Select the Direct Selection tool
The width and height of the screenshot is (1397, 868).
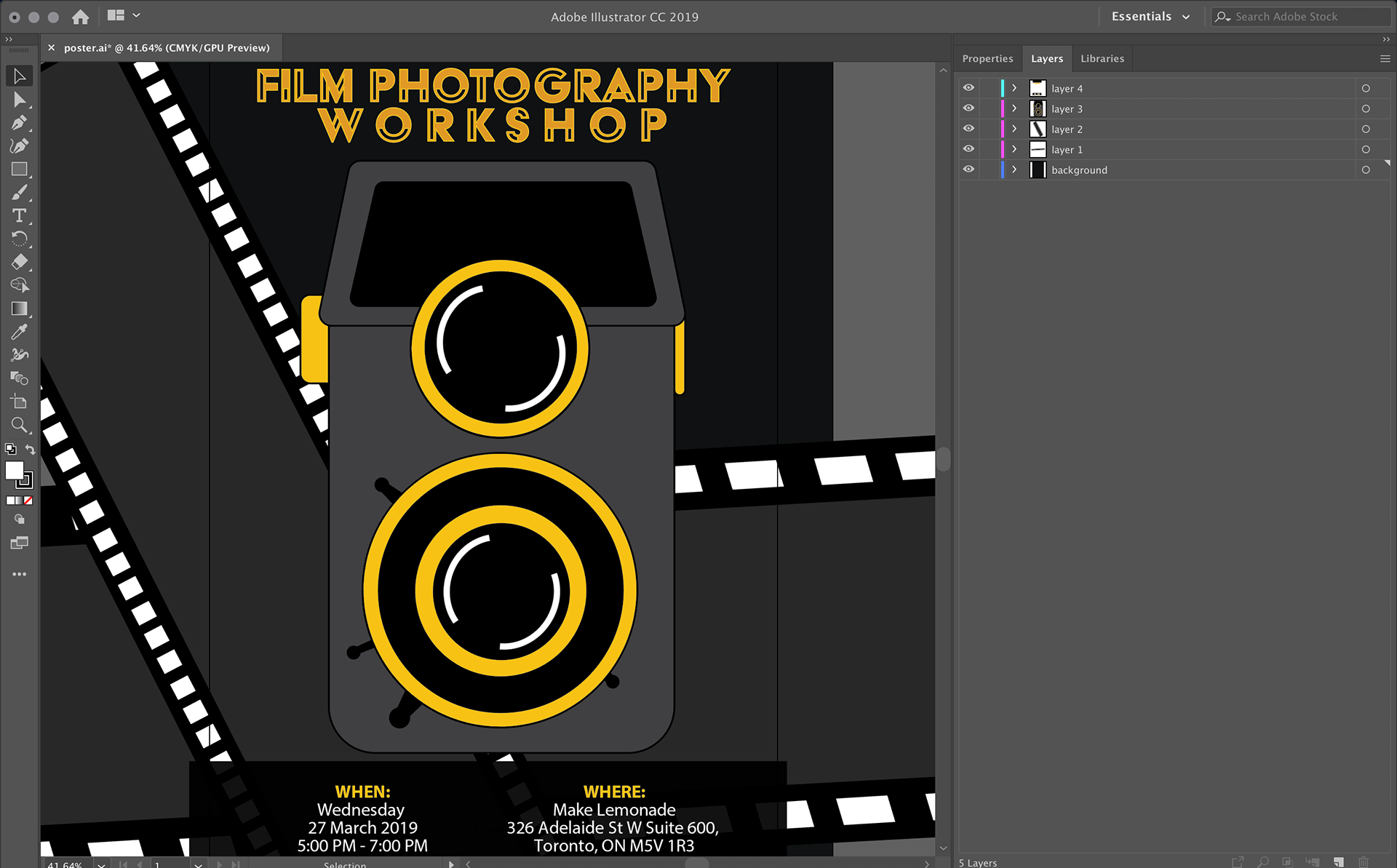point(20,100)
